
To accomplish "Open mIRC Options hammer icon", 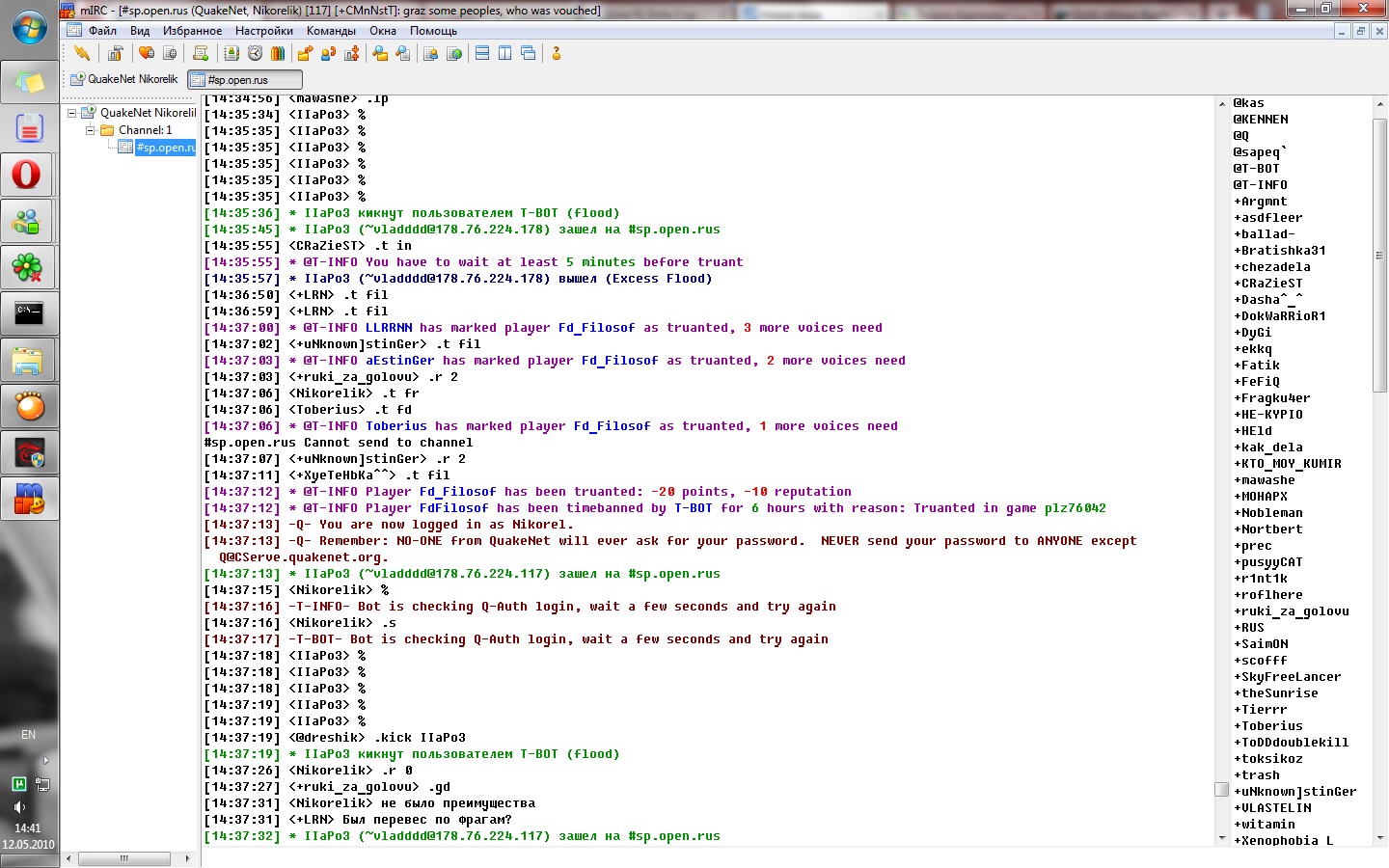I will click(x=116, y=53).
